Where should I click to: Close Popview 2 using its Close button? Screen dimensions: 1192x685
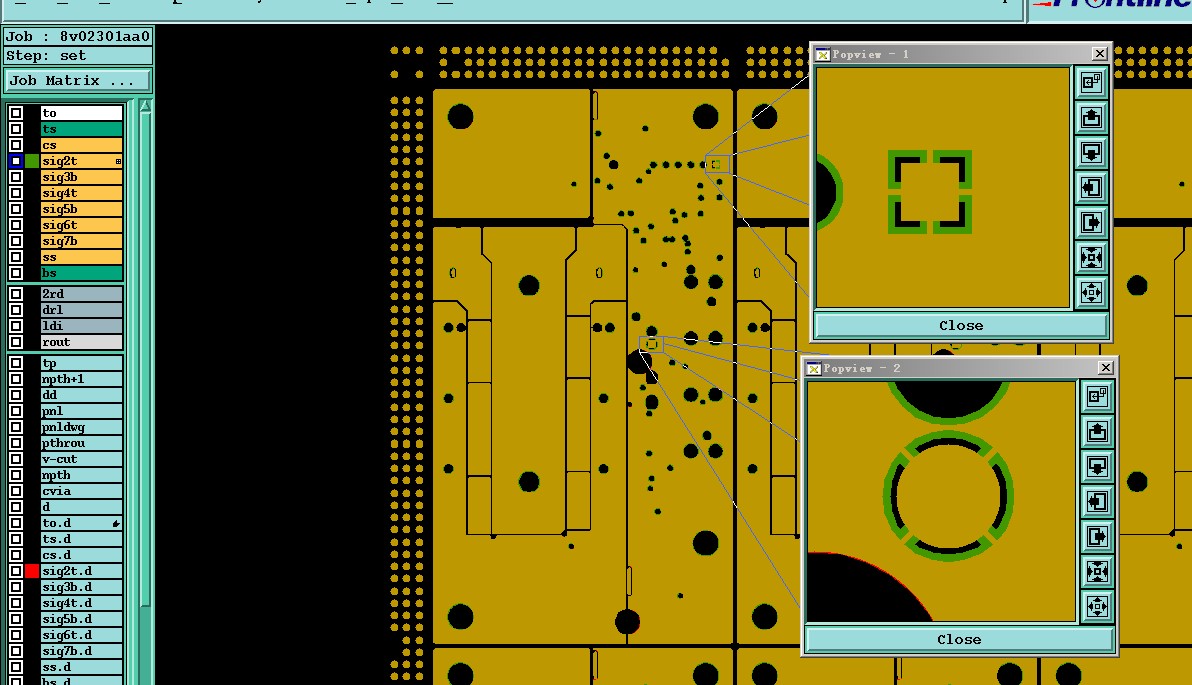[959, 639]
